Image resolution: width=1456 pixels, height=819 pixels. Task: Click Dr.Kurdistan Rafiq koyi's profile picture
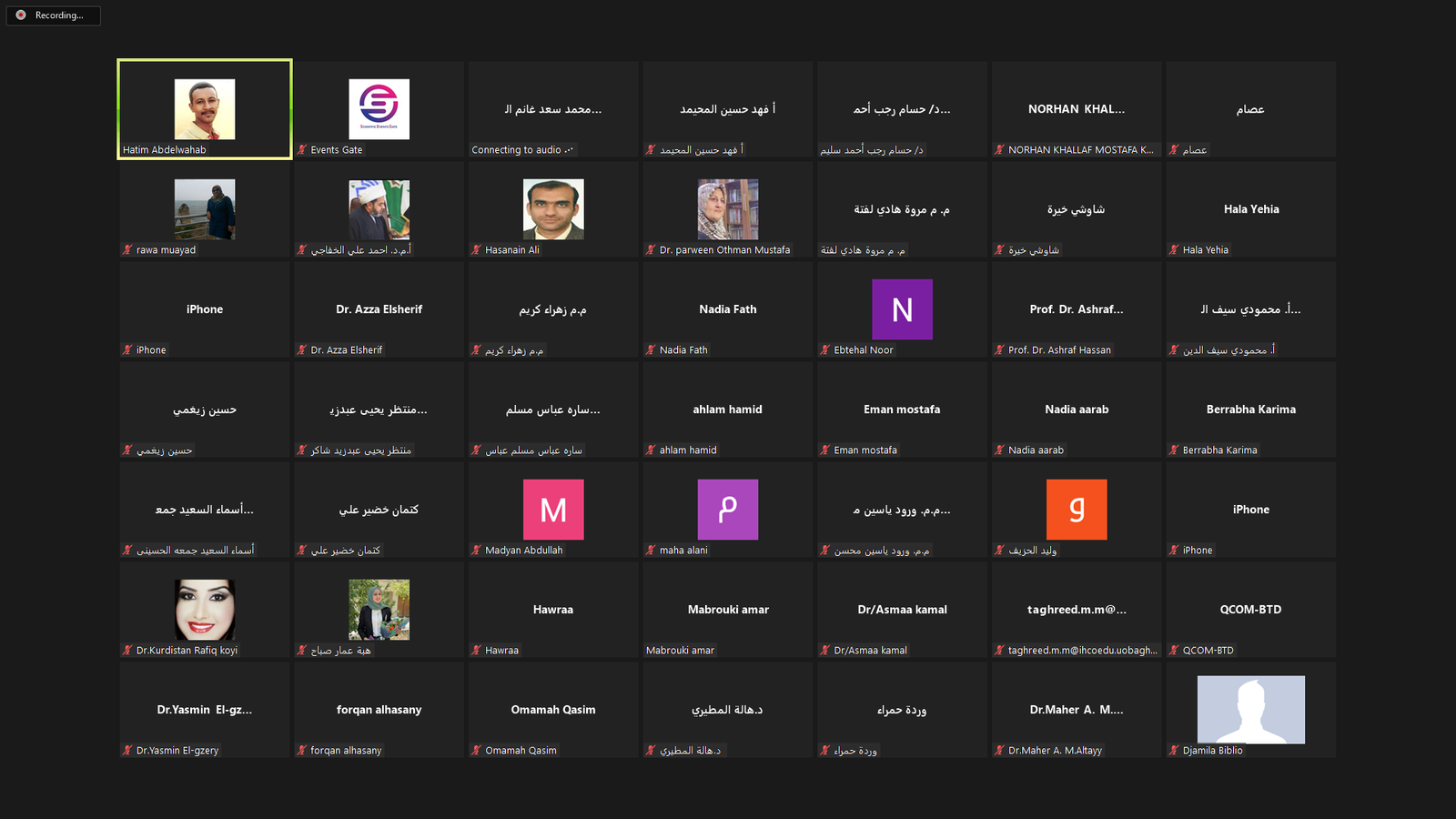pyautogui.click(x=205, y=610)
